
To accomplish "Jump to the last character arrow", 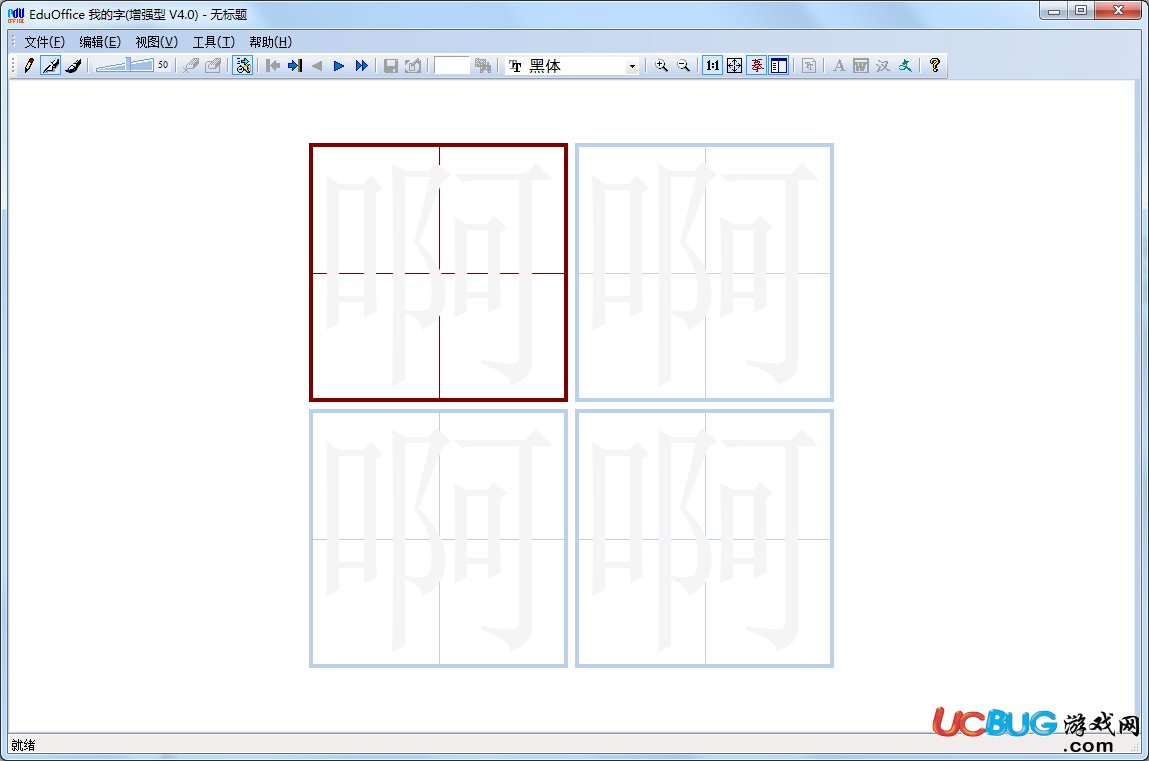I will pyautogui.click(x=295, y=66).
